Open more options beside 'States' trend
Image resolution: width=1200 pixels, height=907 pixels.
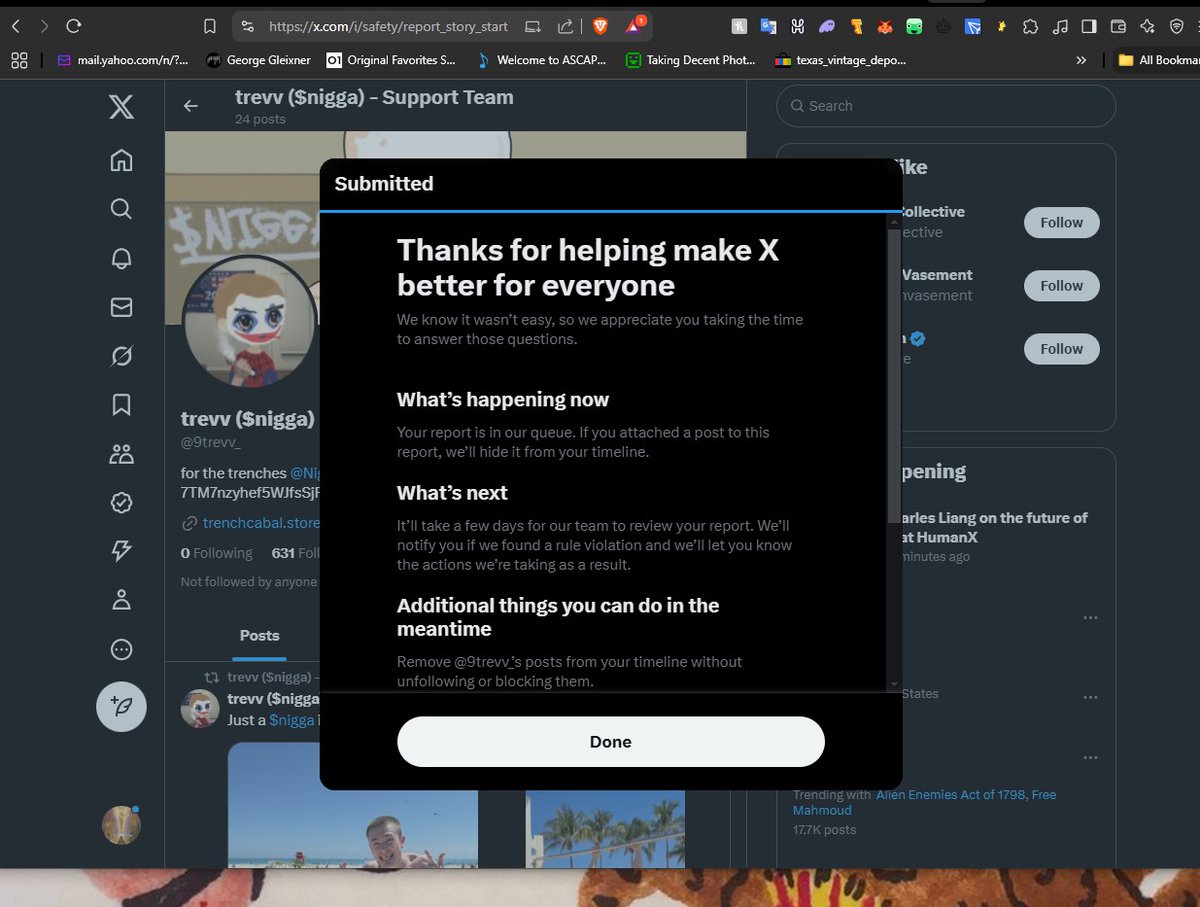(1091, 698)
